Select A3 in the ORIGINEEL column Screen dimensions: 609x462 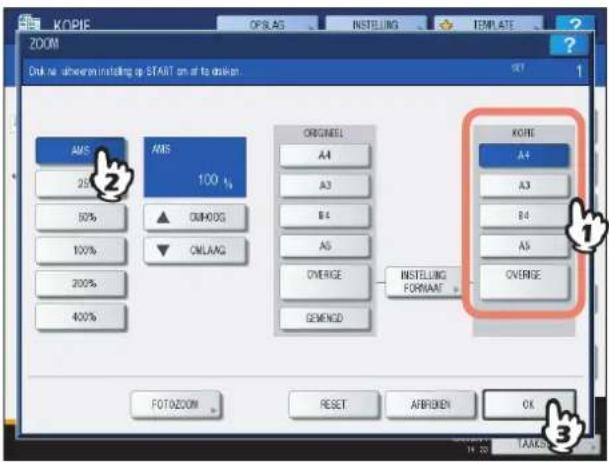(324, 186)
